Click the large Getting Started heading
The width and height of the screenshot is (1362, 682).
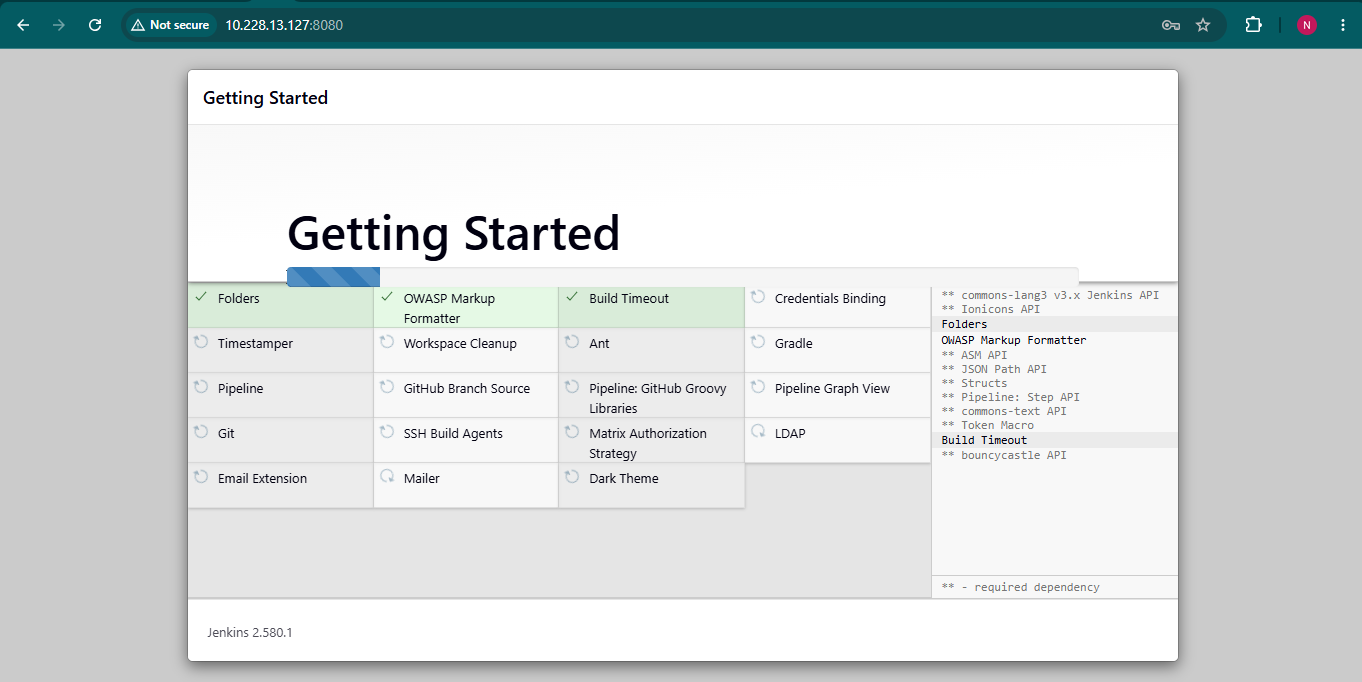point(454,233)
